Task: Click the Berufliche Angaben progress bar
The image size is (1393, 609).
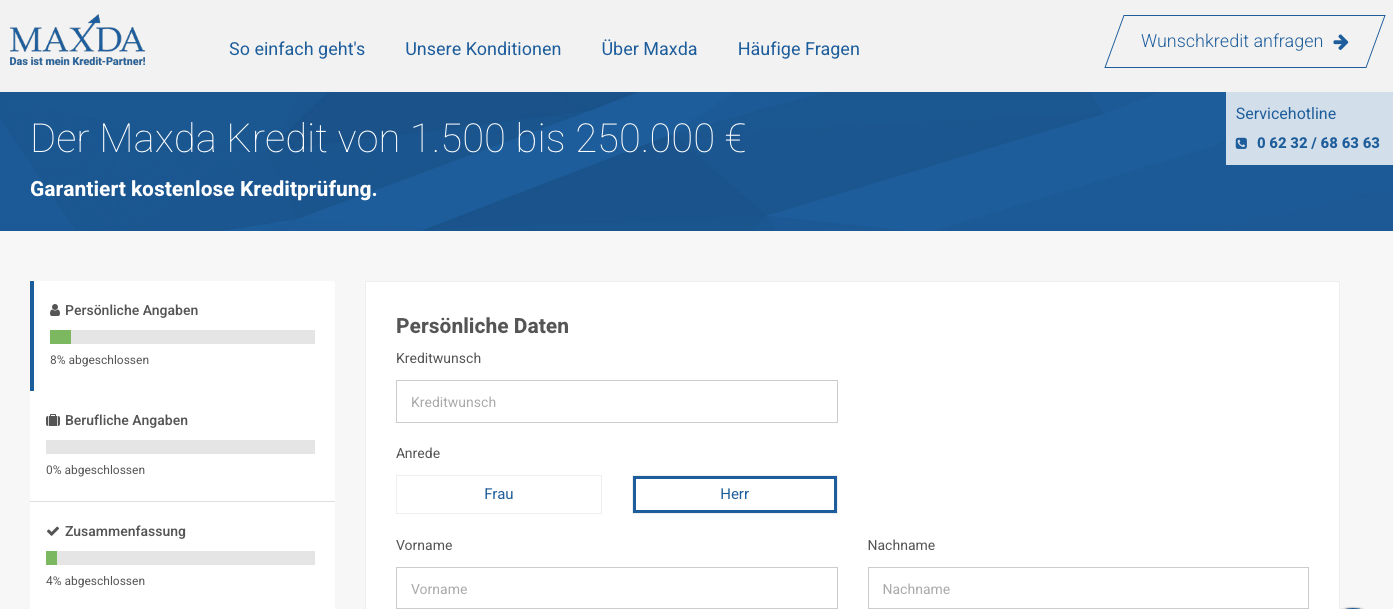Action: pyautogui.click(x=180, y=447)
